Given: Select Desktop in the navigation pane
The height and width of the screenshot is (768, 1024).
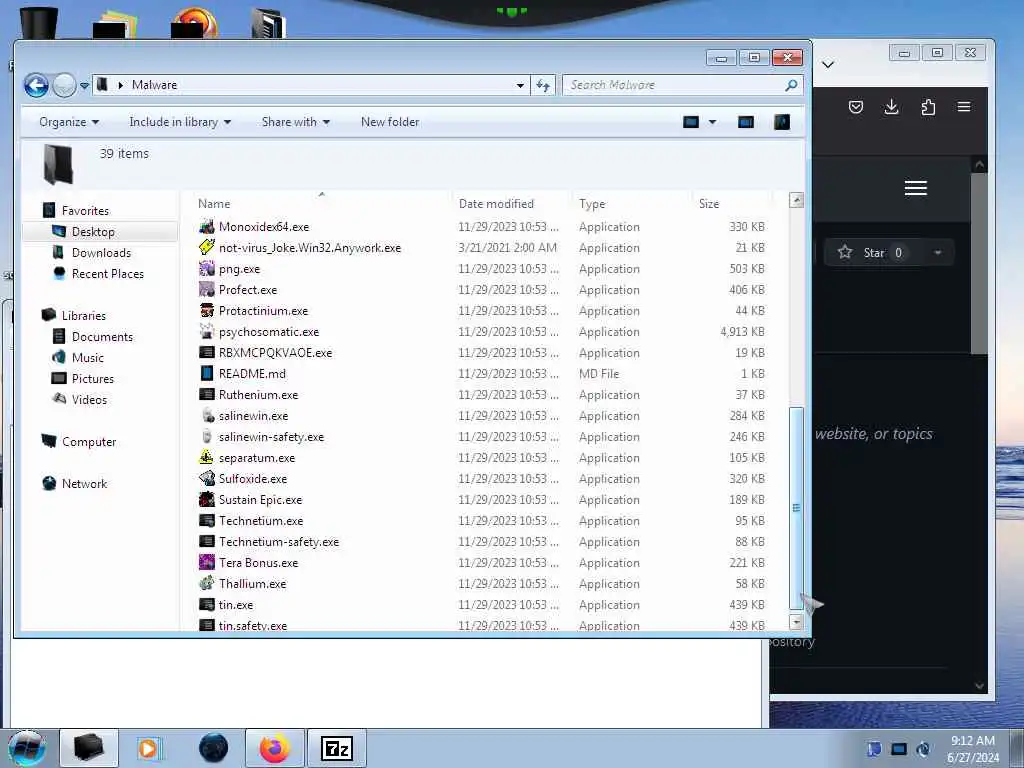Looking at the screenshot, I should pyautogui.click(x=93, y=232).
